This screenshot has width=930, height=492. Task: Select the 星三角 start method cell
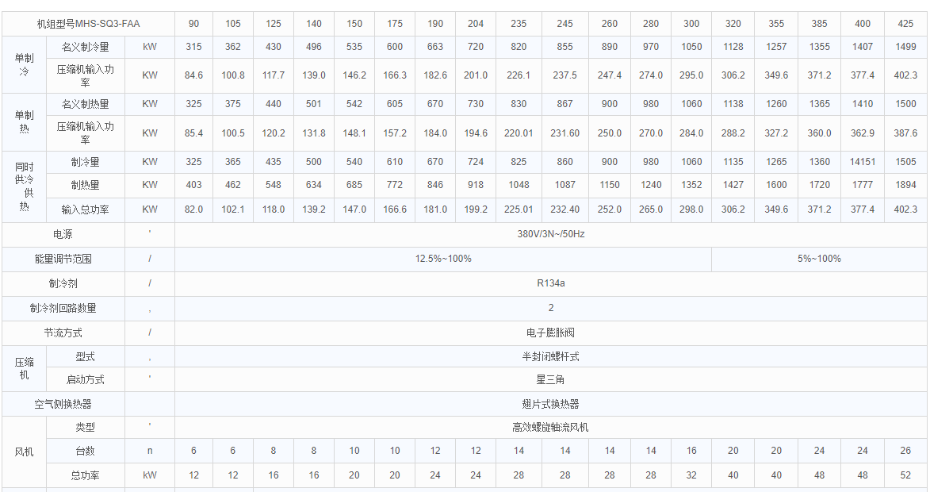549,379
